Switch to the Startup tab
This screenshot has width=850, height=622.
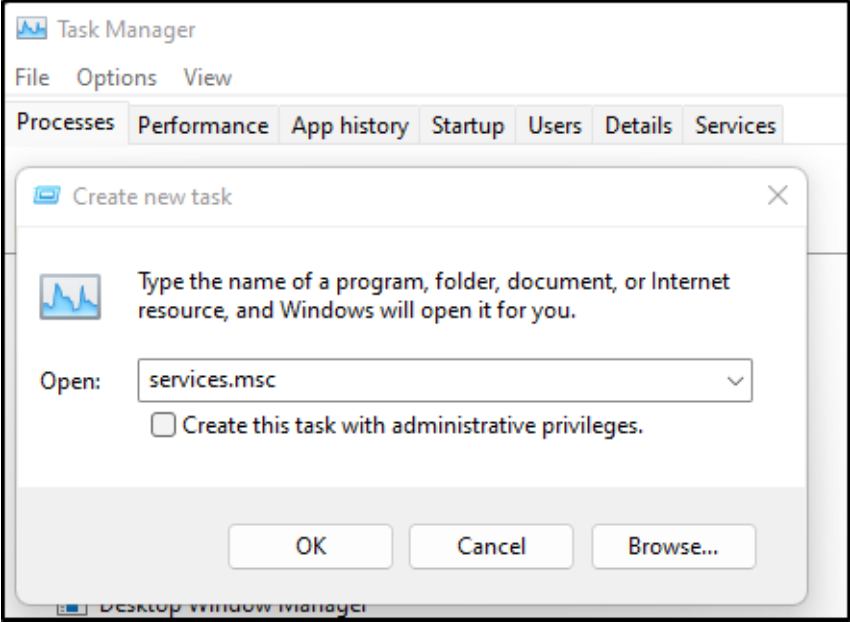468,125
